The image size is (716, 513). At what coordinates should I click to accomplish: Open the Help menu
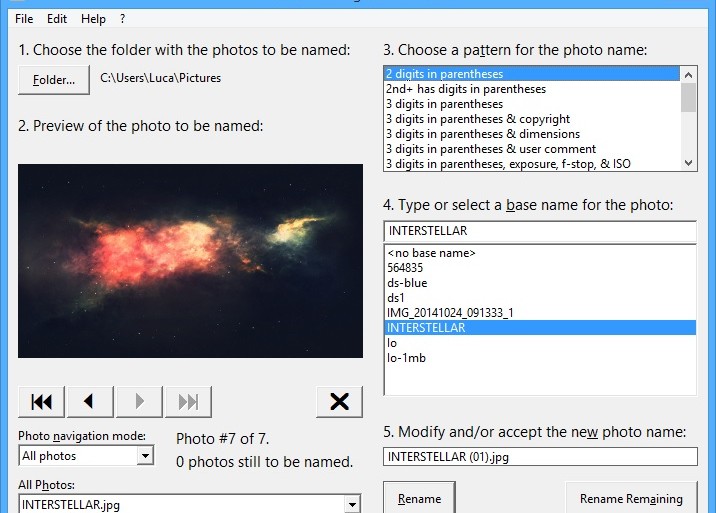[93, 19]
